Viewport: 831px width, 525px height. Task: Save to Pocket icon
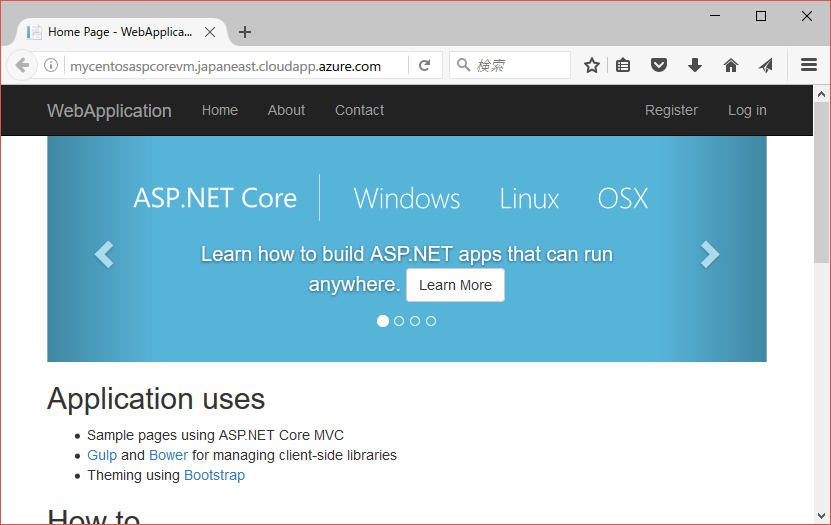tap(659, 65)
